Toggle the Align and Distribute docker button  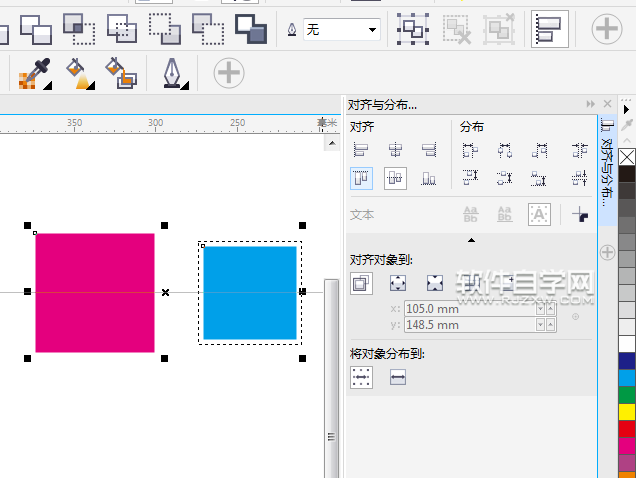(550, 29)
